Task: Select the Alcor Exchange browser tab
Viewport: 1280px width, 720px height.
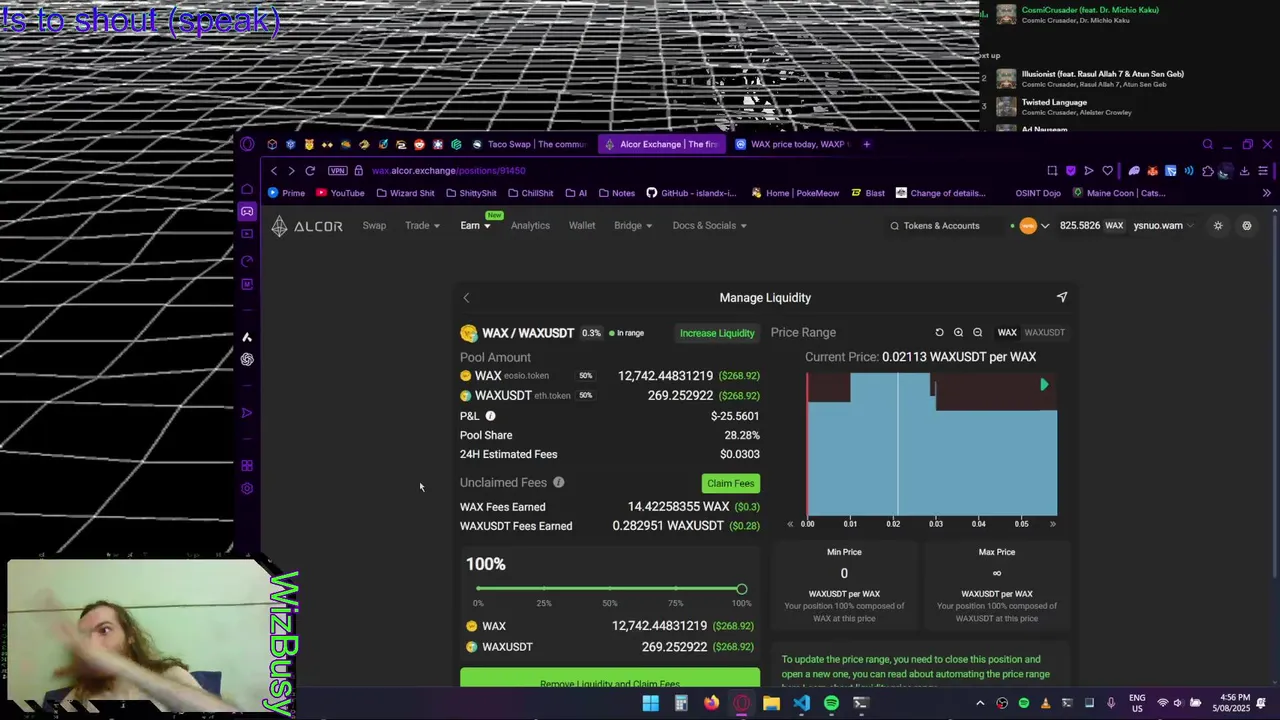Action: [660, 144]
